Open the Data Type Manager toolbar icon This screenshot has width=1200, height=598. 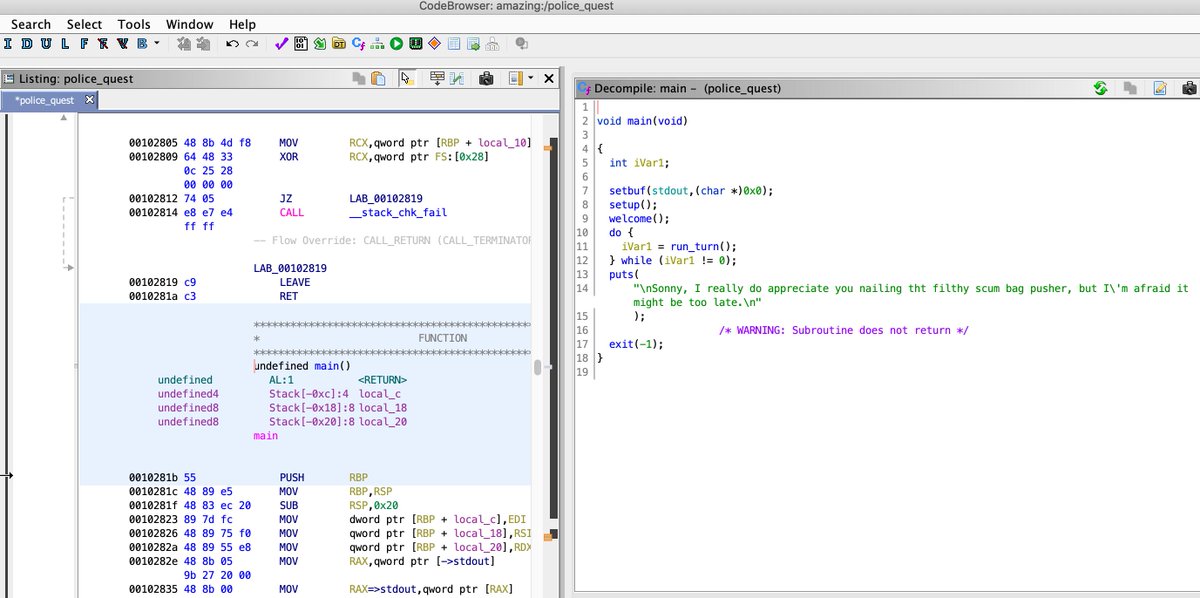(339, 44)
